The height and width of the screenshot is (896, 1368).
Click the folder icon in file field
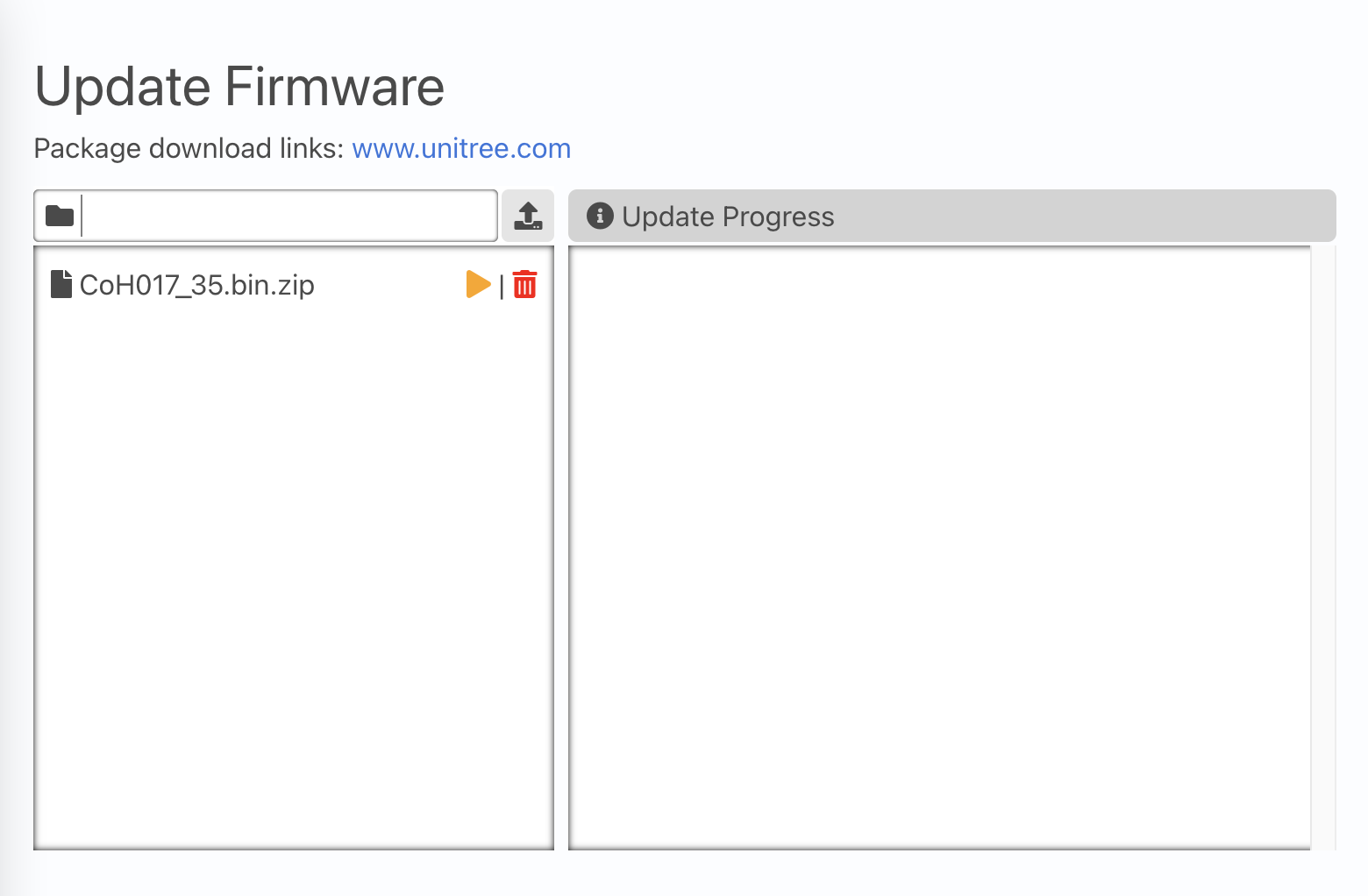59,216
